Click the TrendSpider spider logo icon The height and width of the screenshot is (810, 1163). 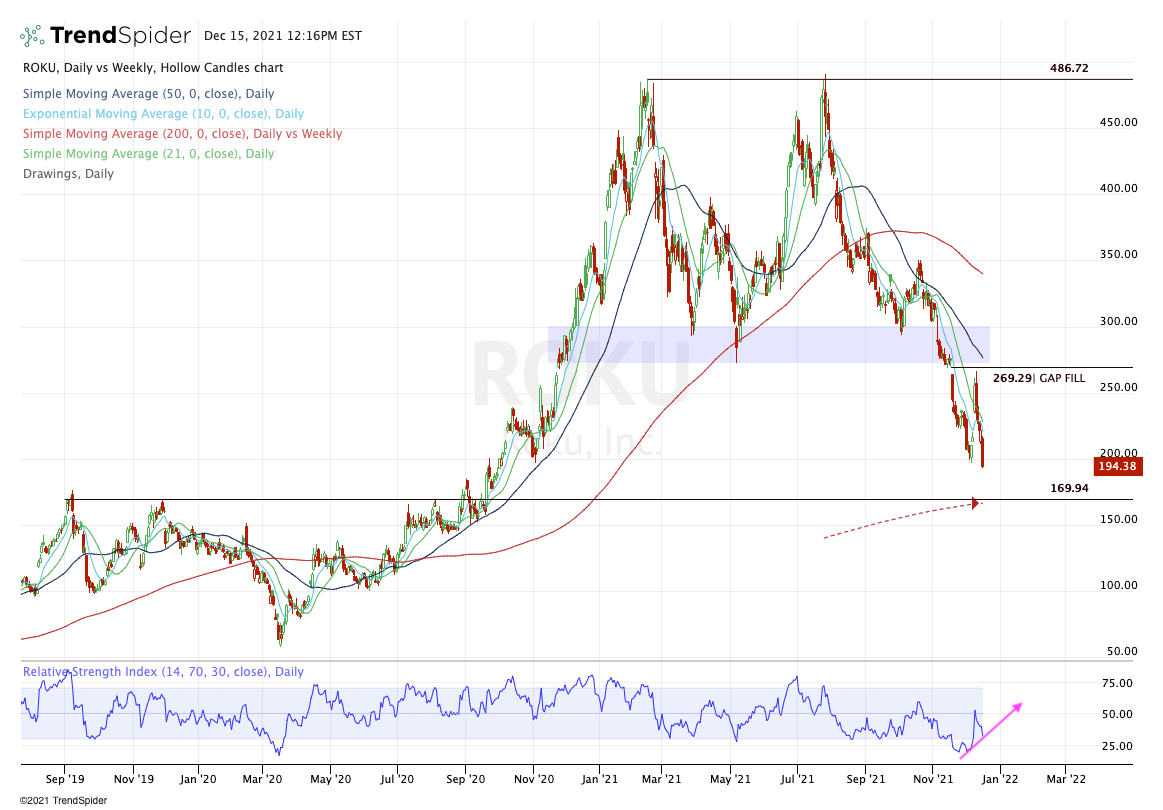pos(32,36)
